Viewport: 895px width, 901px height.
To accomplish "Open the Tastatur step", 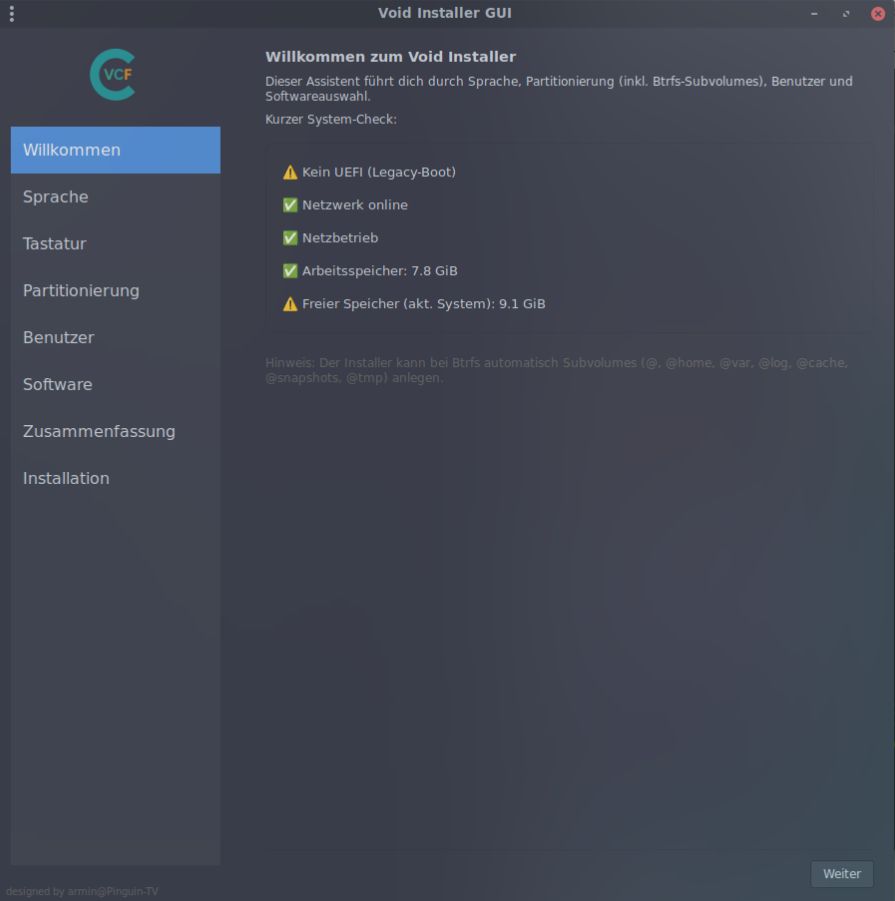I will 115,244.
